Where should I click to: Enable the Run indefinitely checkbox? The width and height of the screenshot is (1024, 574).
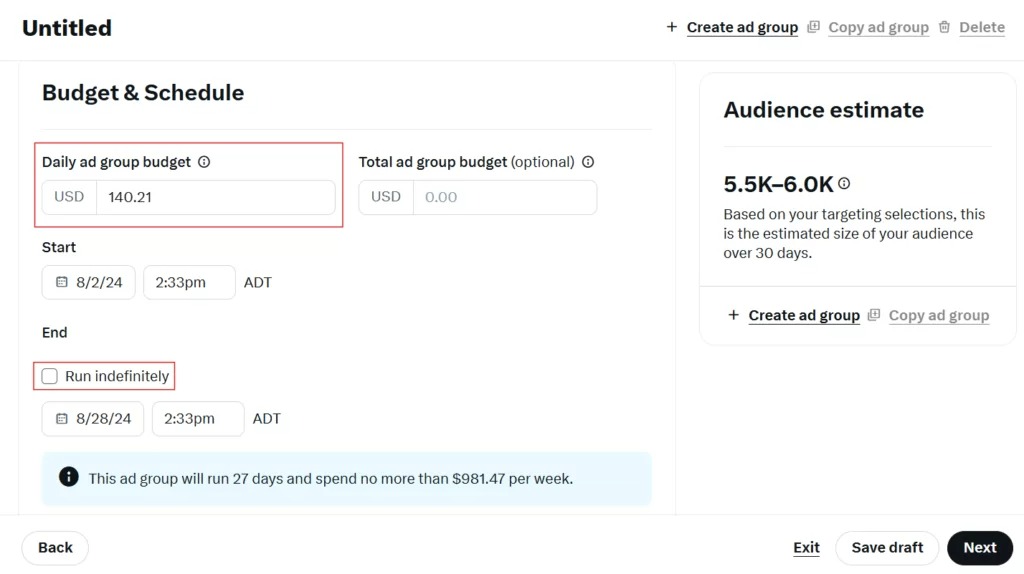[49, 376]
